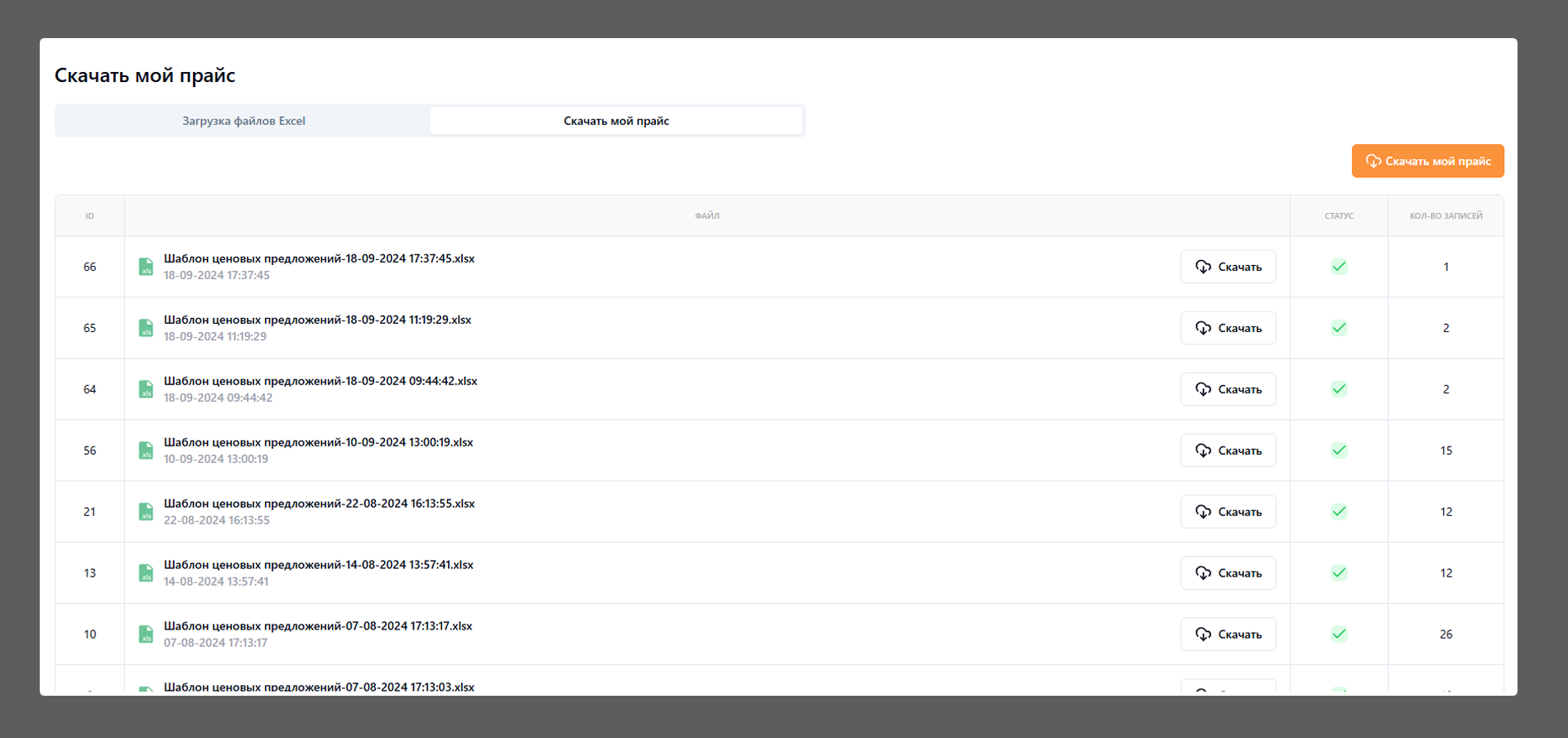The height and width of the screenshot is (738, 1568).
Task: Click file name ending 17:13:03.xlsx
Action: (319, 687)
